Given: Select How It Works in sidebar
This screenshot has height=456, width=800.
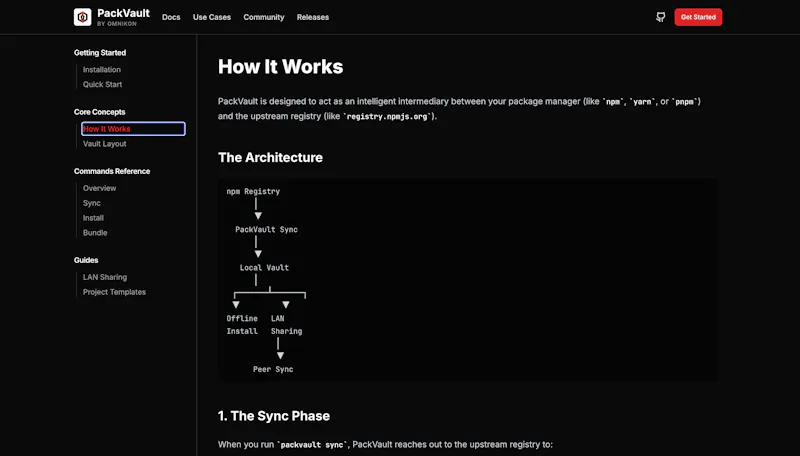Looking at the screenshot, I should 133,129.
